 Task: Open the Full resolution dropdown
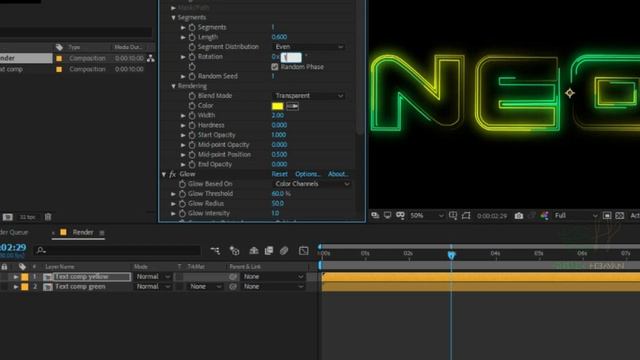(576, 216)
